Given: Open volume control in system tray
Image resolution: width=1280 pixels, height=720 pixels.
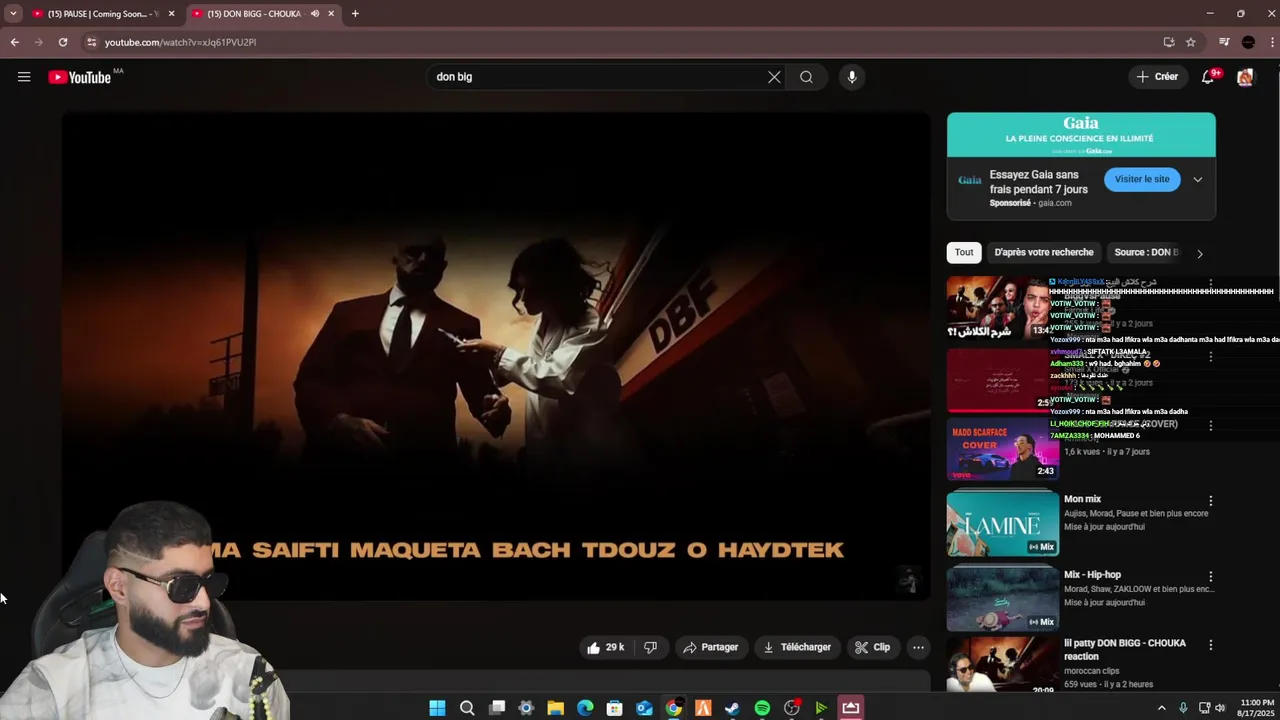Looking at the screenshot, I should pyautogui.click(x=1219, y=708).
